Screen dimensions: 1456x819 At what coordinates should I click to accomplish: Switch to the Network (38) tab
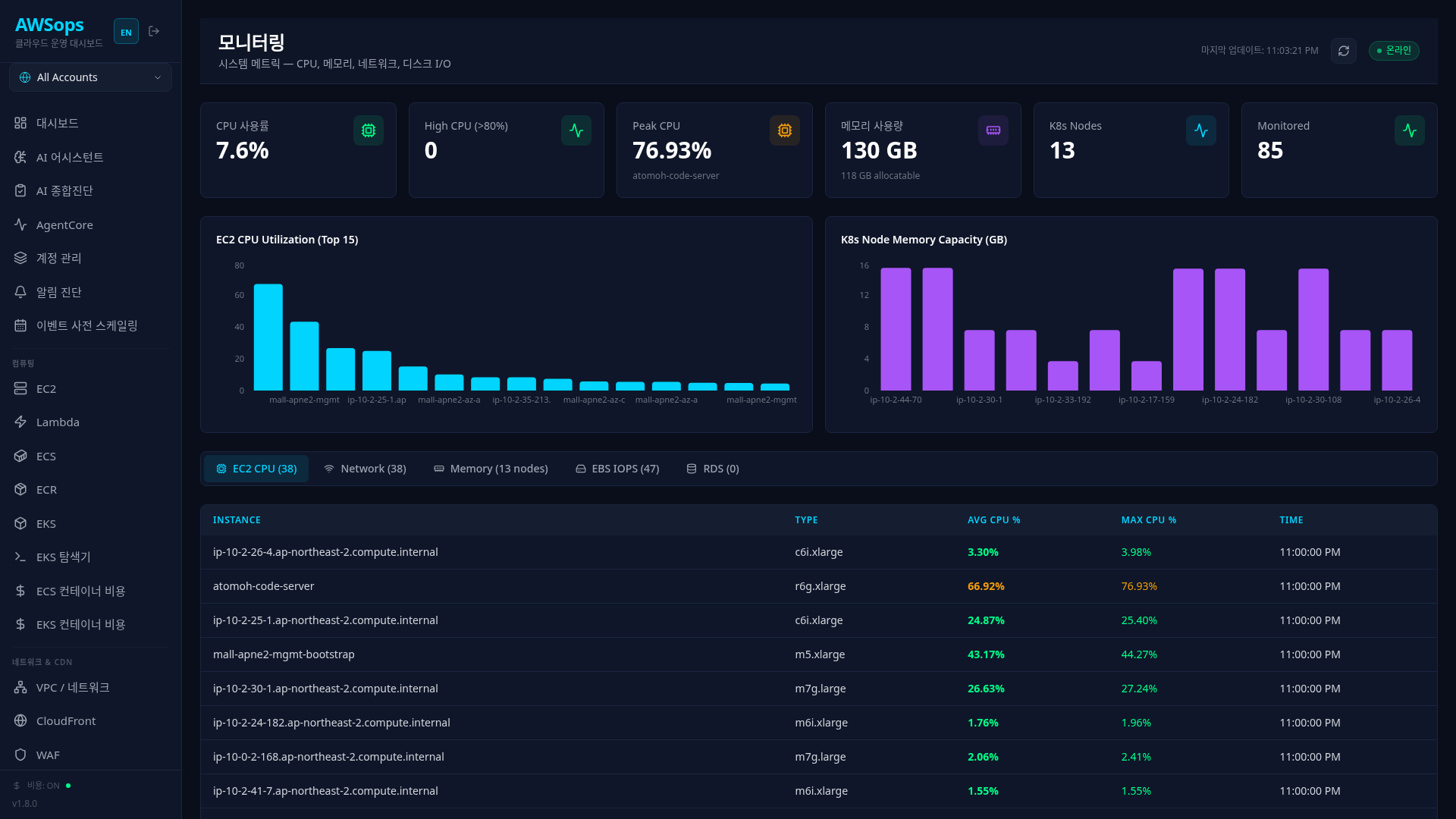365,469
